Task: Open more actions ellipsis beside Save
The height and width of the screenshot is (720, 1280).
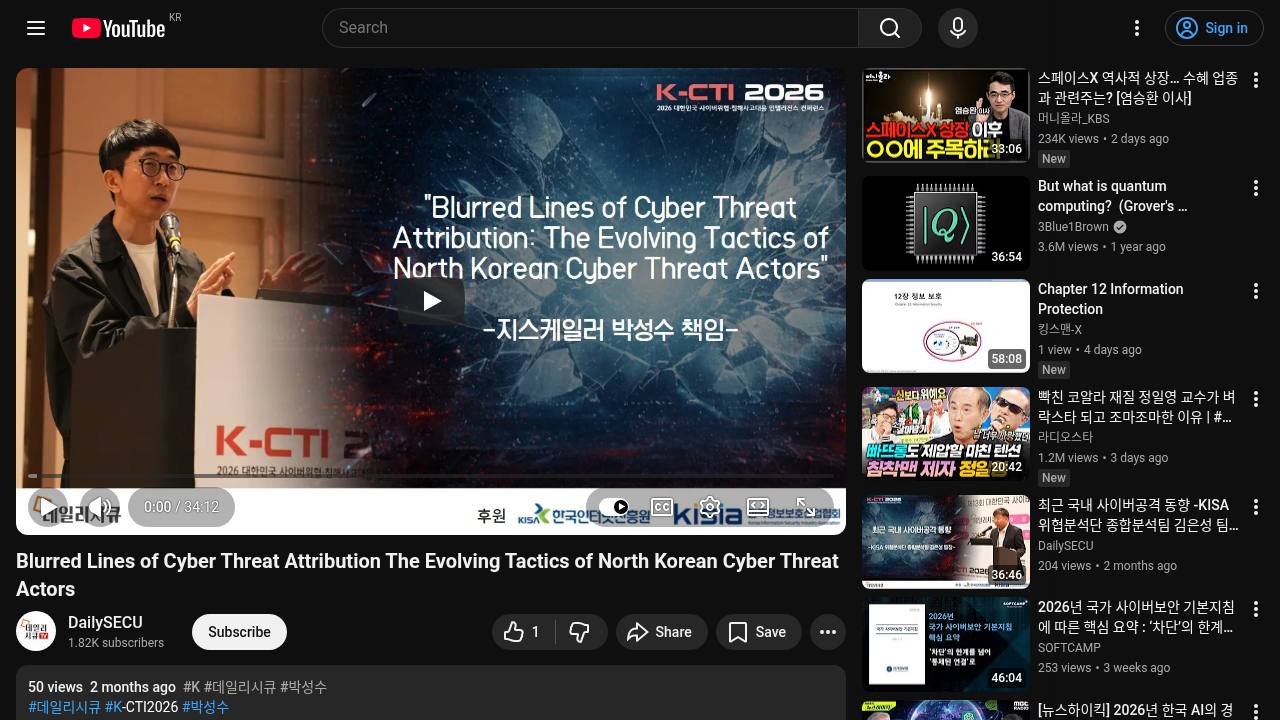Action: click(x=828, y=632)
